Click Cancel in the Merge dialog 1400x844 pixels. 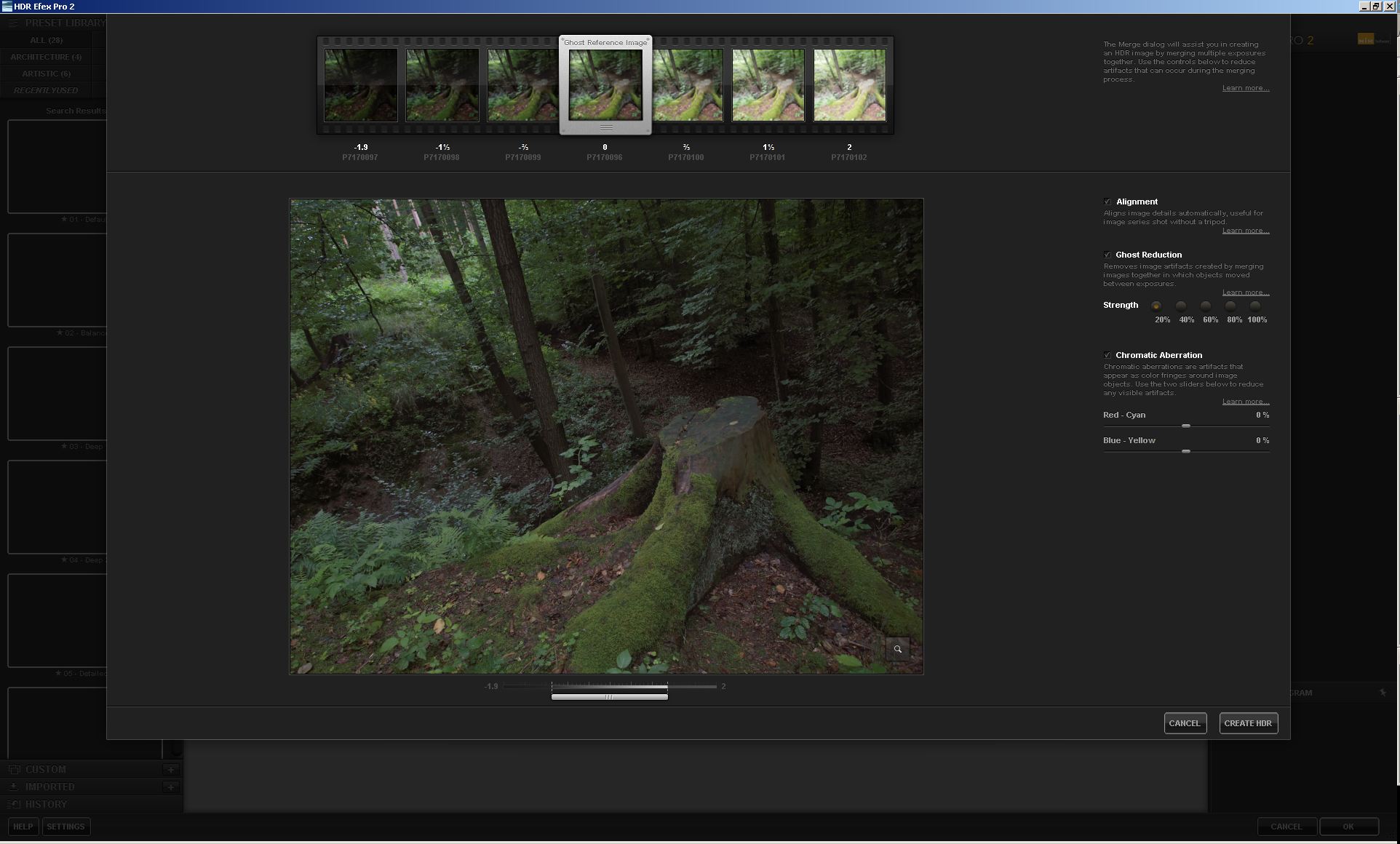pyautogui.click(x=1185, y=723)
